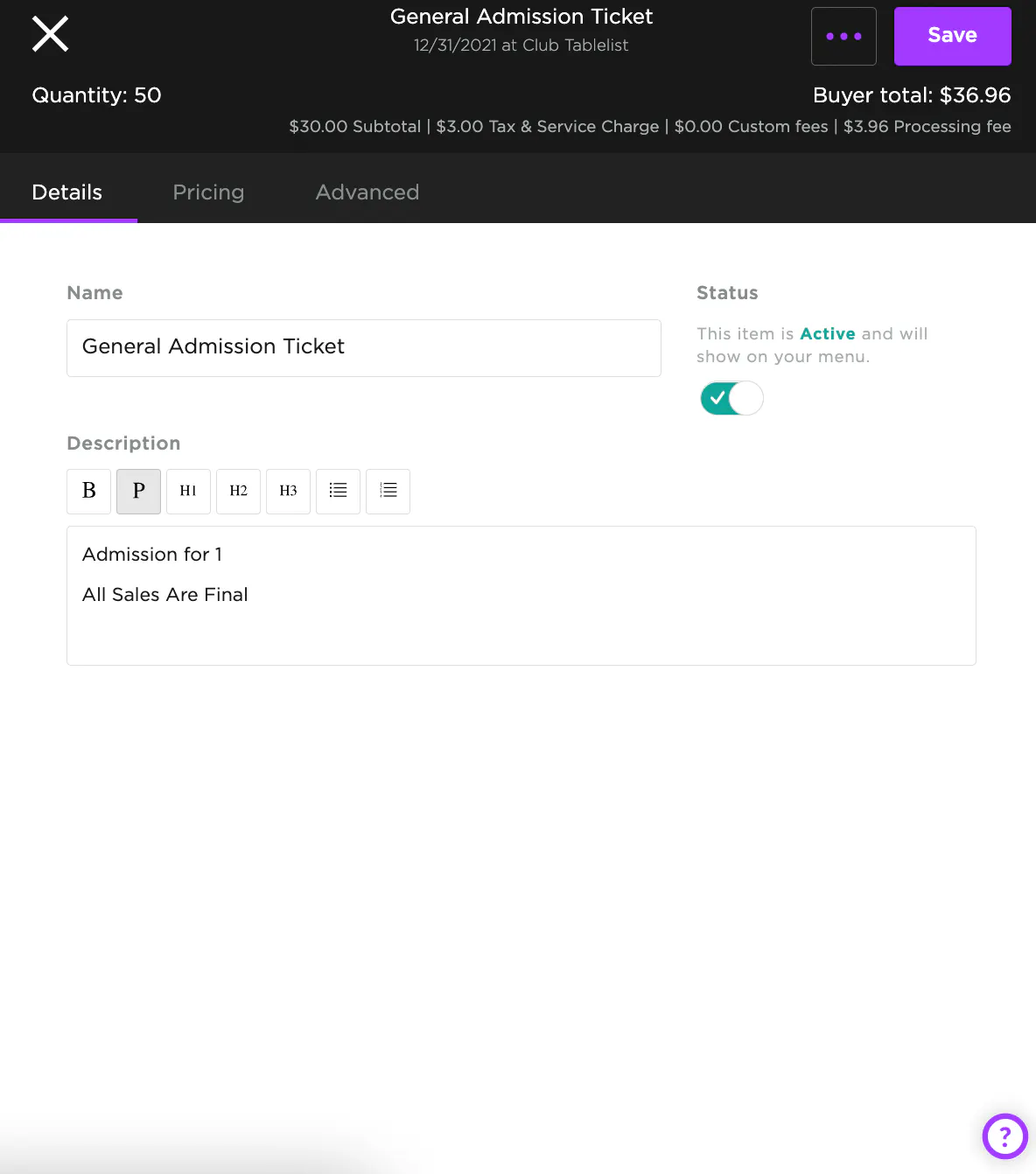
Task: Apply Heading 1 style
Action: (188, 491)
